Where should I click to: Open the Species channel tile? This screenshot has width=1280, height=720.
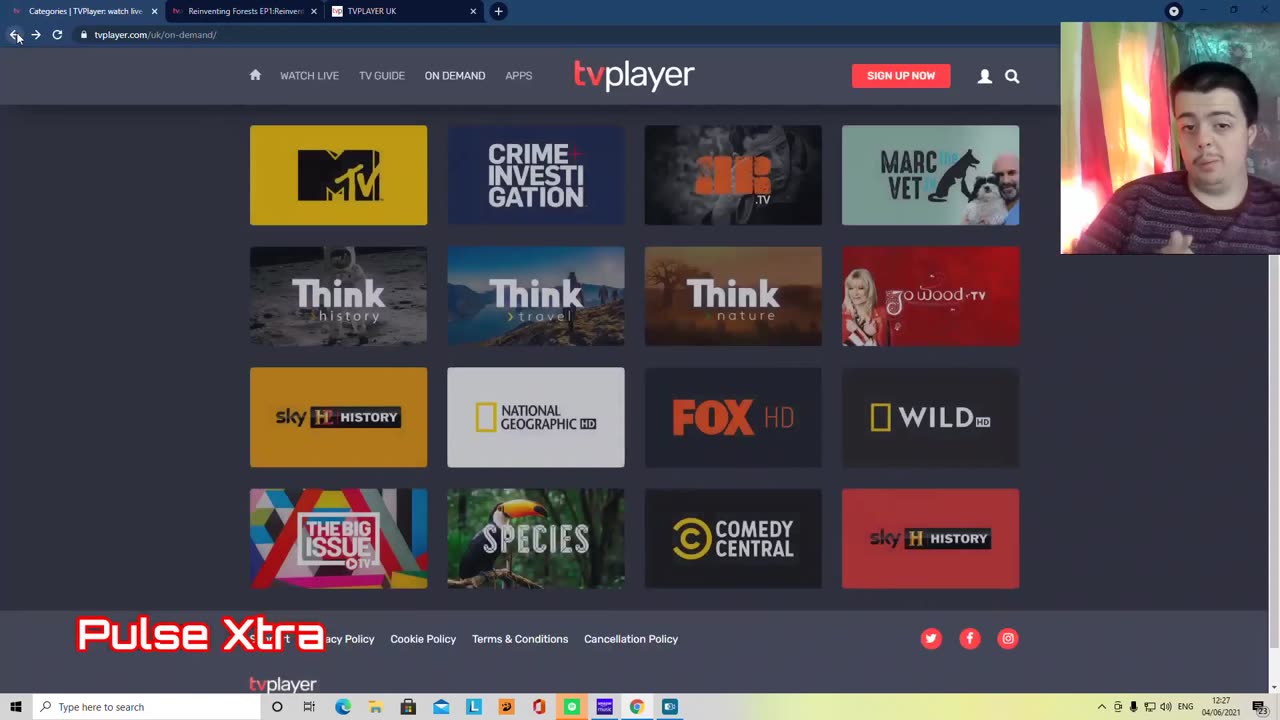(x=536, y=538)
